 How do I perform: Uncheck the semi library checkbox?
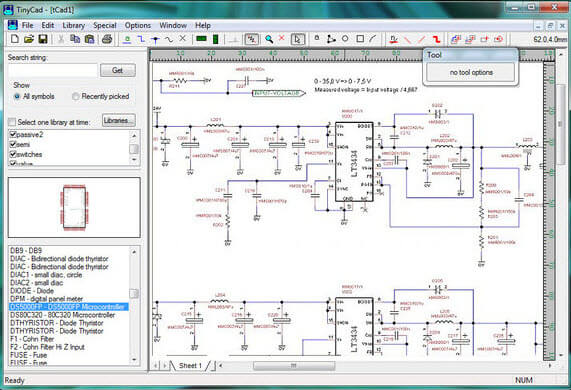[13, 145]
